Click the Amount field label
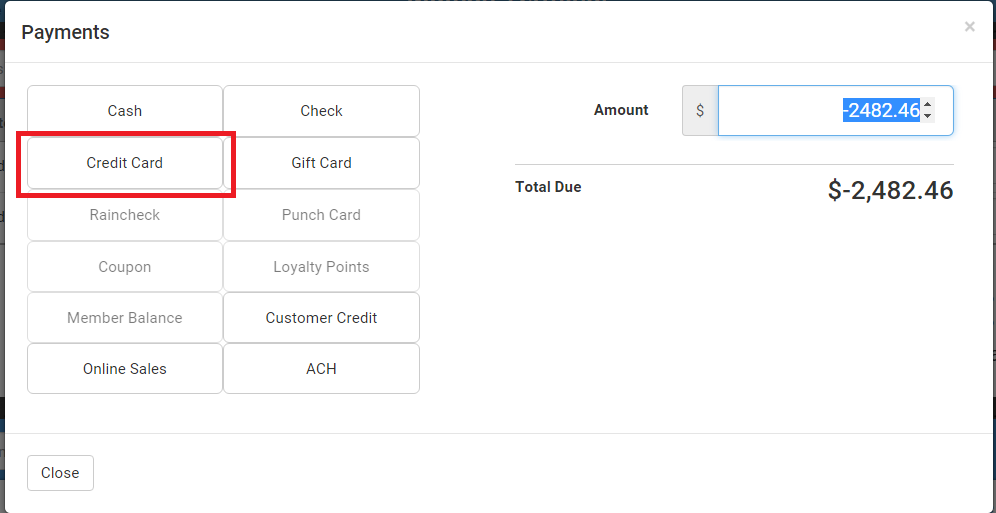The image size is (996, 513). pos(621,110)
